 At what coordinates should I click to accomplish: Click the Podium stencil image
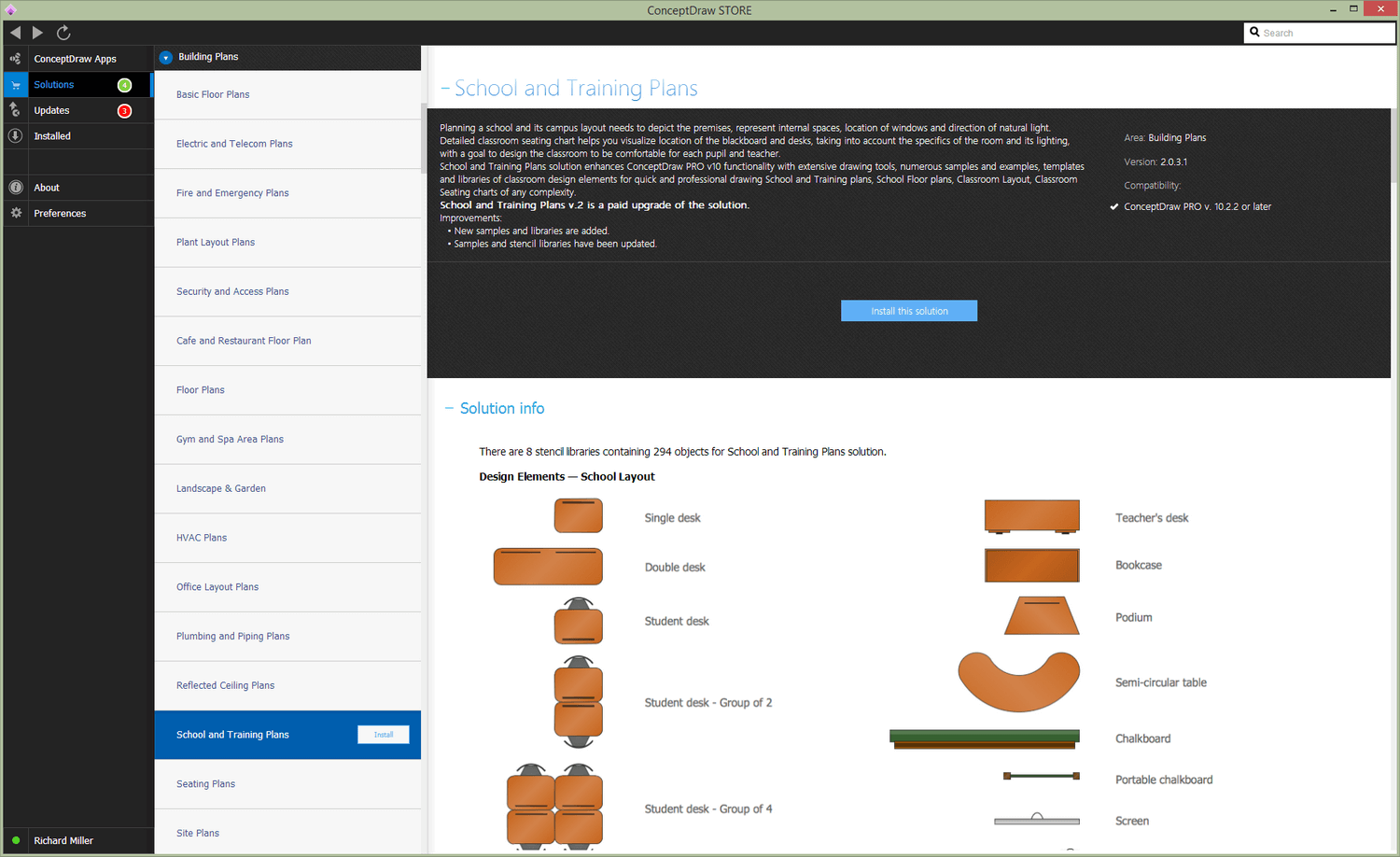tap(1042, 616)
